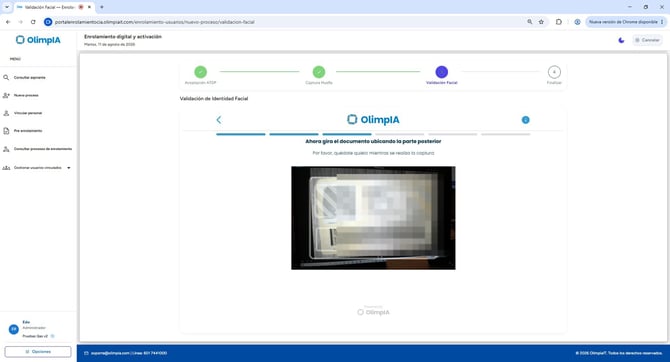
Task: Click the document camera preview image
Action: [x=373, y=218]
